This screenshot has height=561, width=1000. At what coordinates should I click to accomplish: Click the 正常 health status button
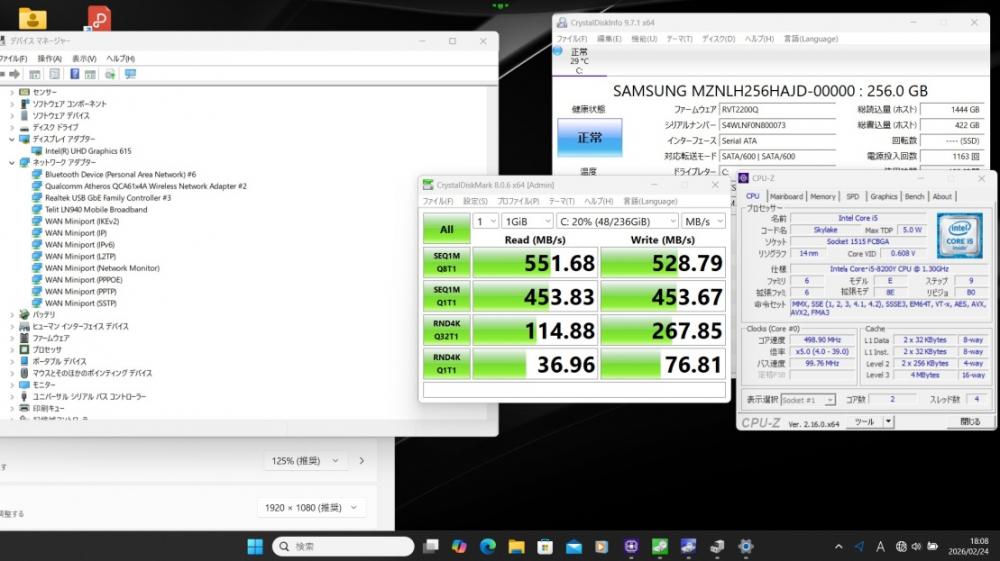589,138
